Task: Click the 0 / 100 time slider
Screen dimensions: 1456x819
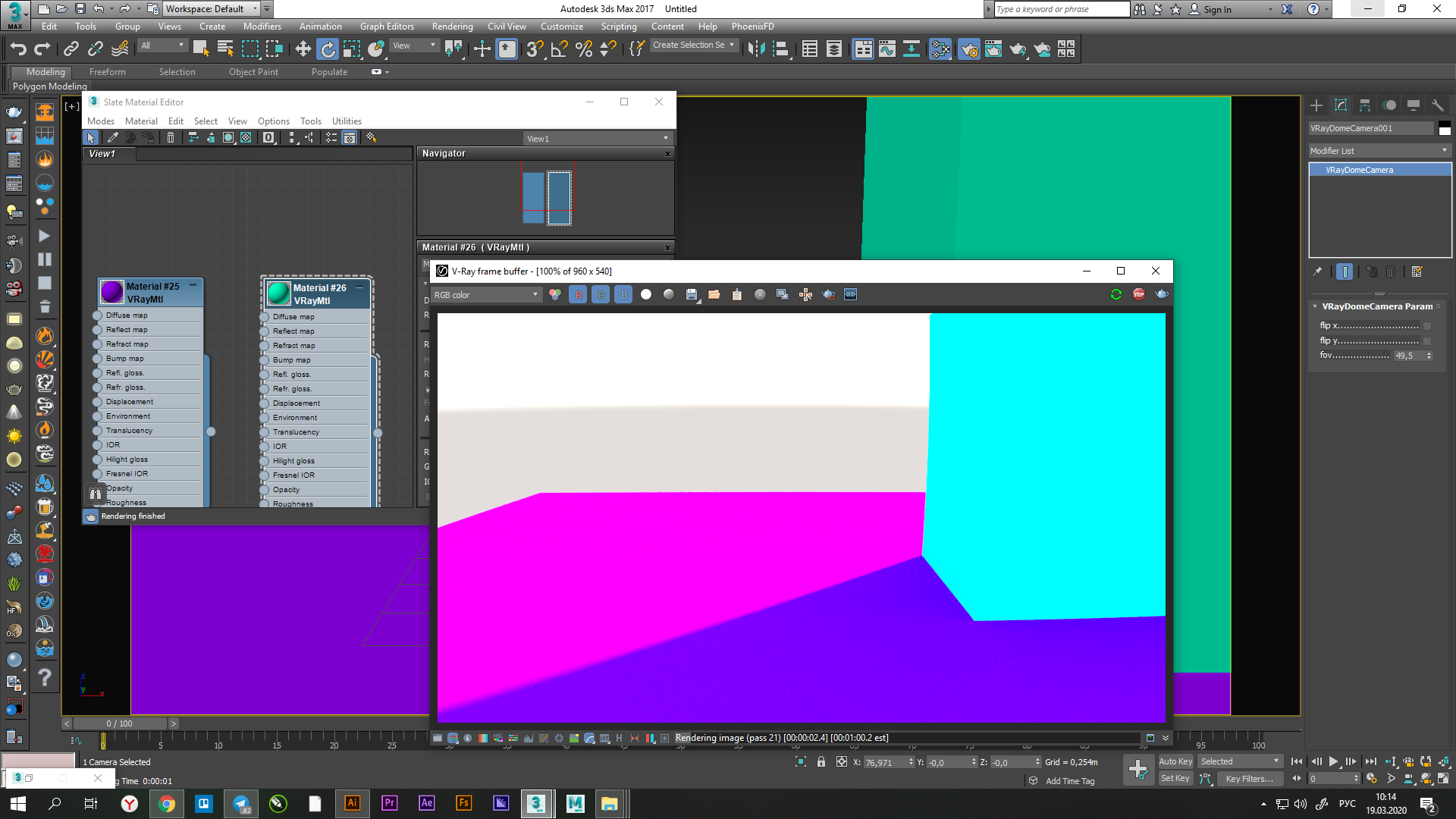Action: click(120, 723)
